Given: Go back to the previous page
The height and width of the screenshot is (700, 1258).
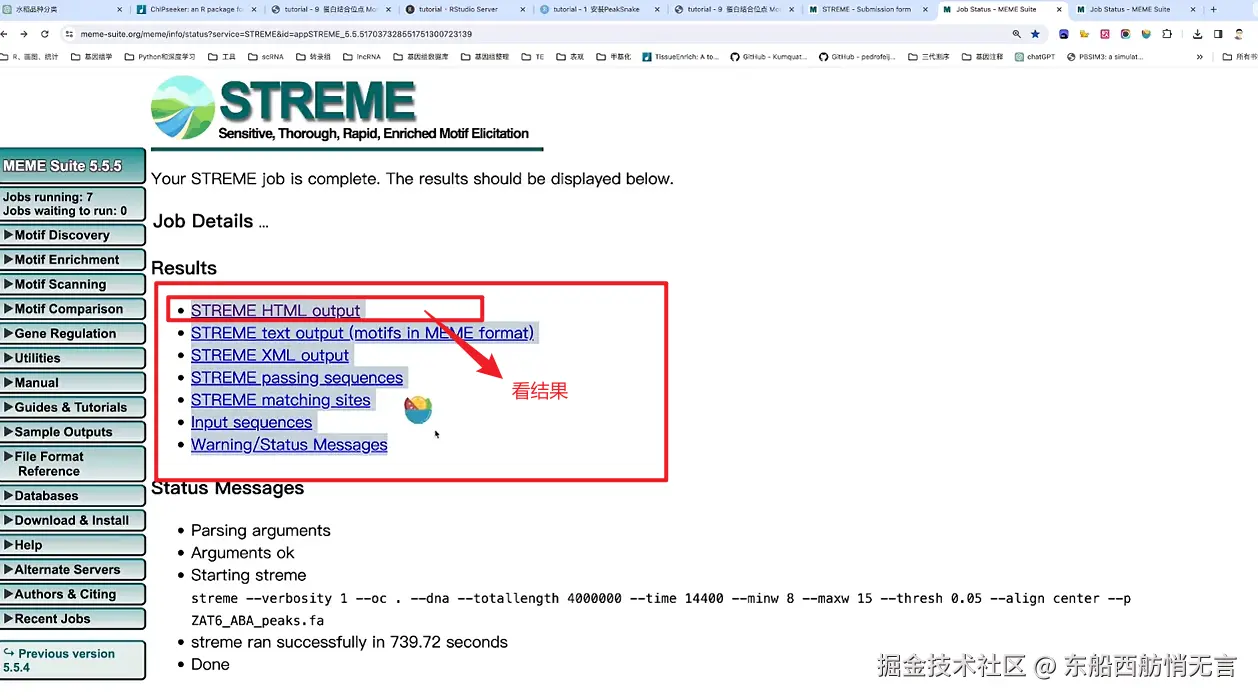Looking at the screenshot, I should point(6,34).
